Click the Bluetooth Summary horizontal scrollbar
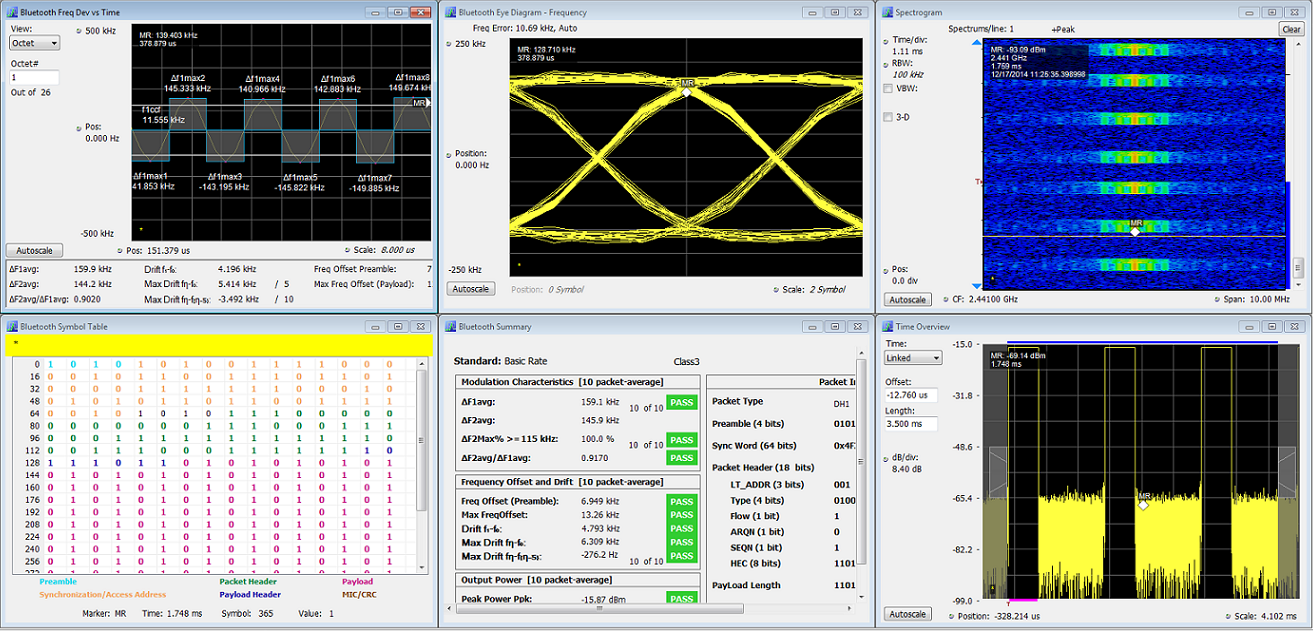 tap(598, 606)
